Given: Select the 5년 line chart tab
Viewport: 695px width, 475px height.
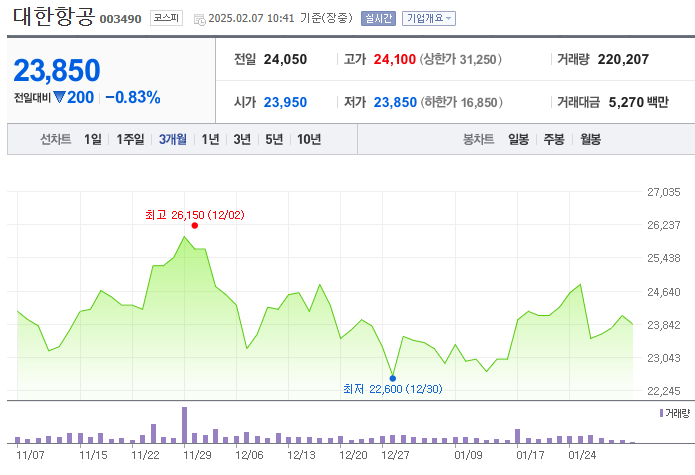Looking at the screenshot, I should 274,140.
